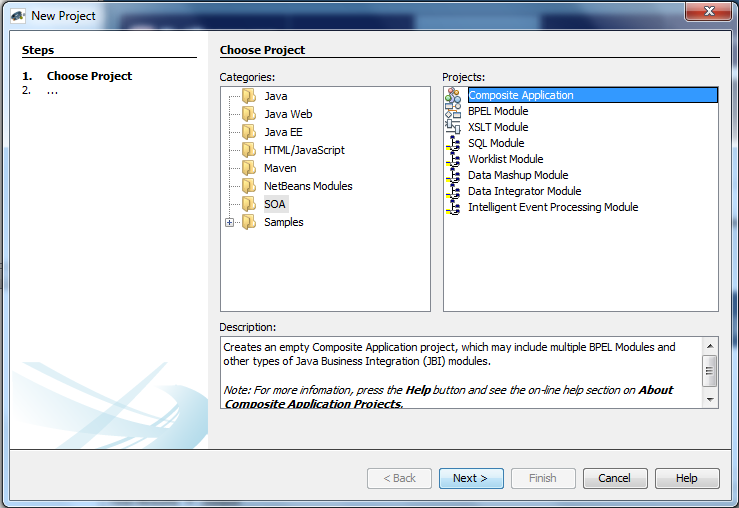Choose the Java Web category
This screenshot has height=508, width=739.
(288, 114)
